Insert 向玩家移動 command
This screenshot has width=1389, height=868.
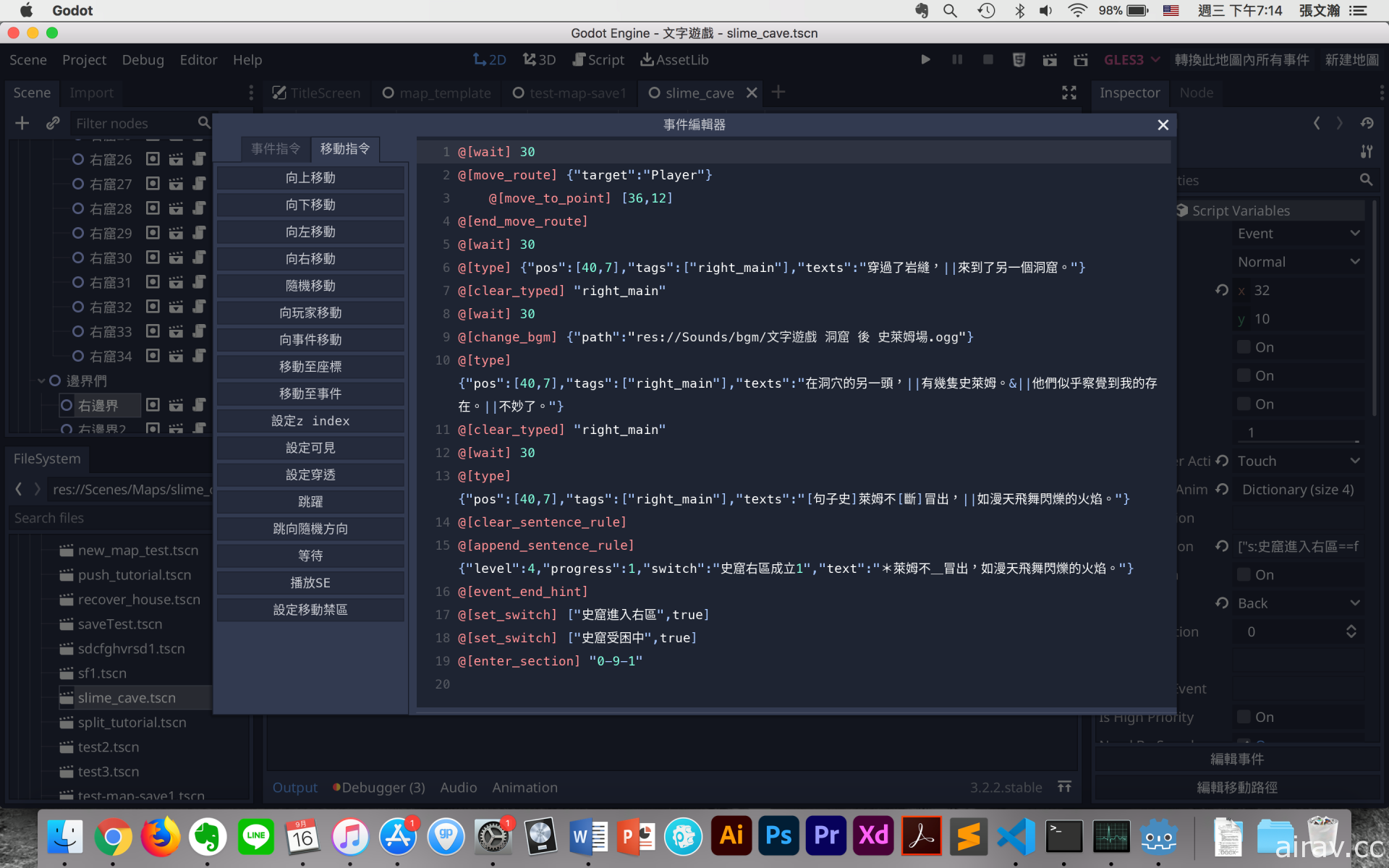tap(310, 313)
